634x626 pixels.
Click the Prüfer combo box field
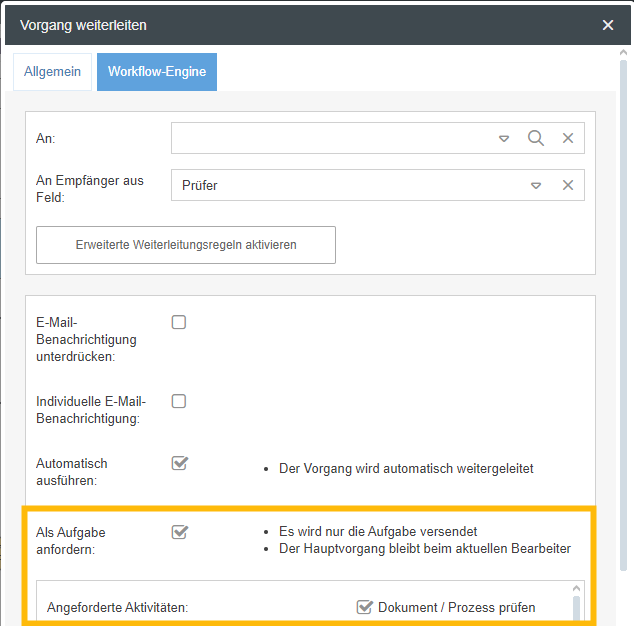coord(350,185)
